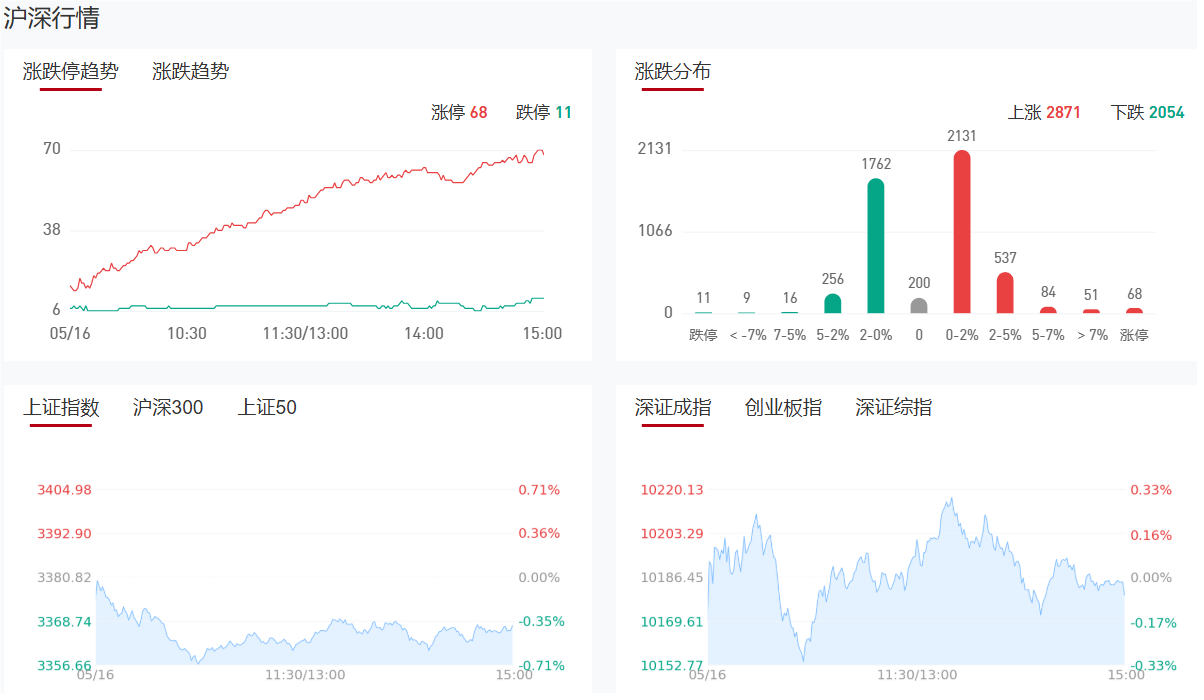Click the 10220.13 upper price level
The width and height of the screenshot is (1204, 700).
[672, 490]
